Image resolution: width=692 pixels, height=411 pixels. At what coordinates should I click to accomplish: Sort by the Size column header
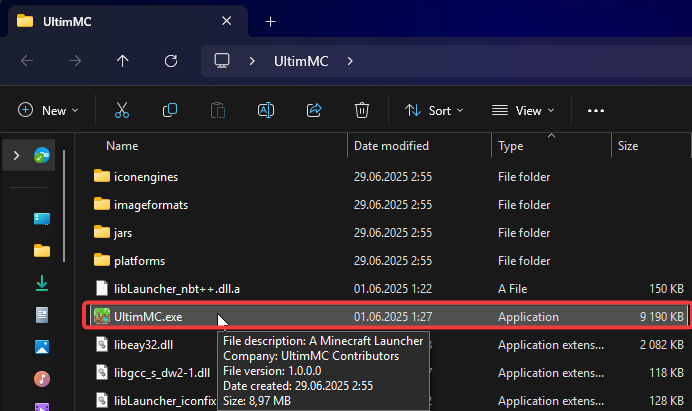628,146
